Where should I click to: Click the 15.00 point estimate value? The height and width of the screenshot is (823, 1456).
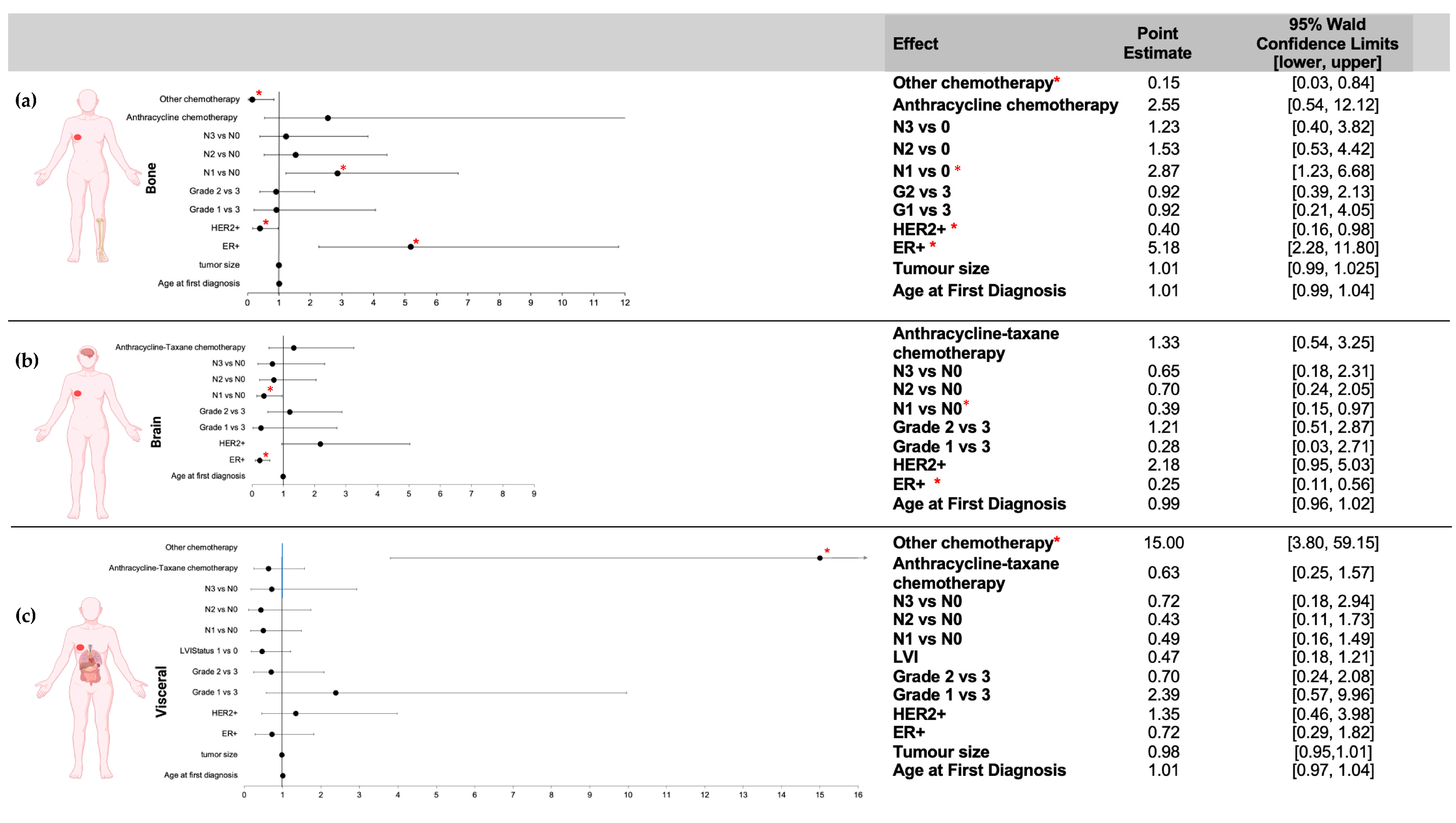(x=1163, y=542)
